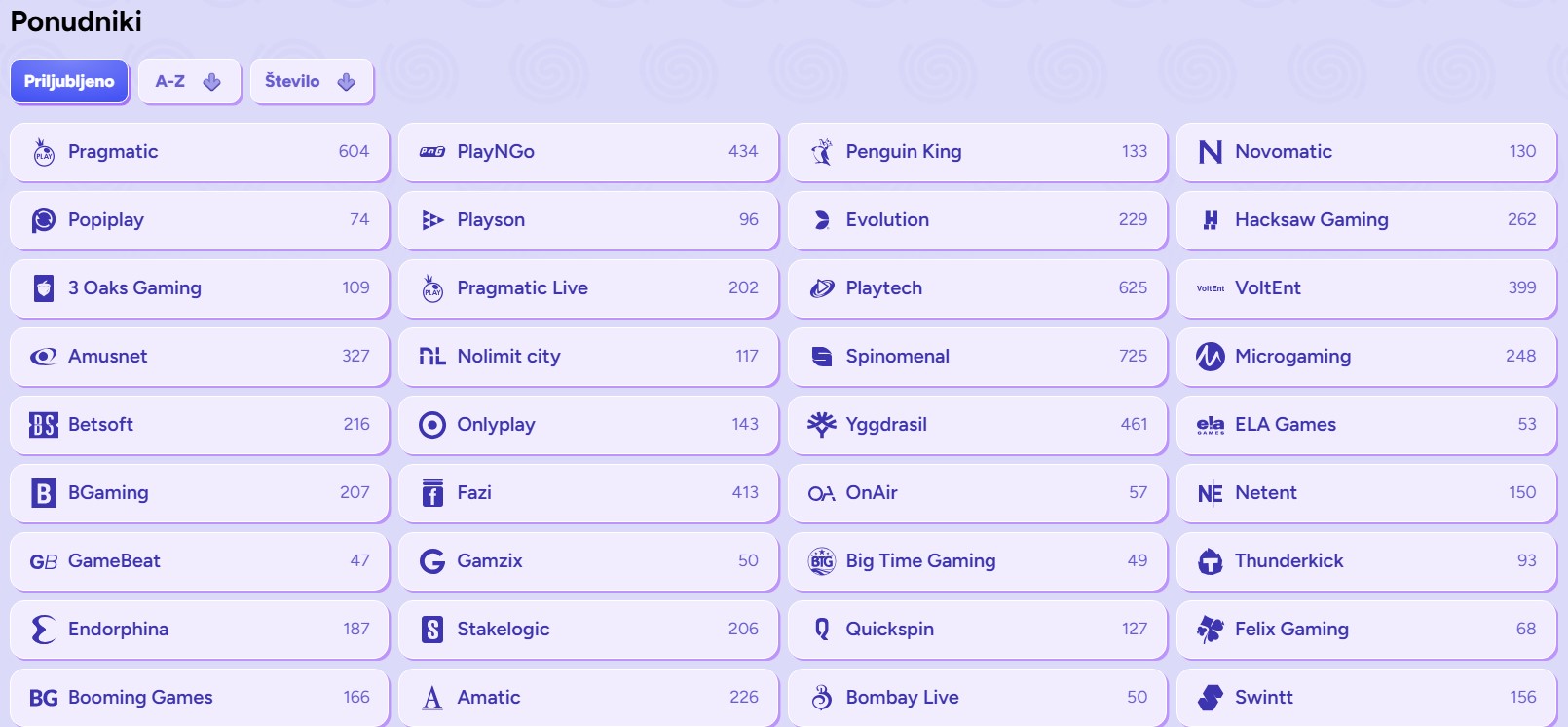The image size is (1568, 727).
Task: Choose the Endorphina provider card
Action: (x=199, y=630)
